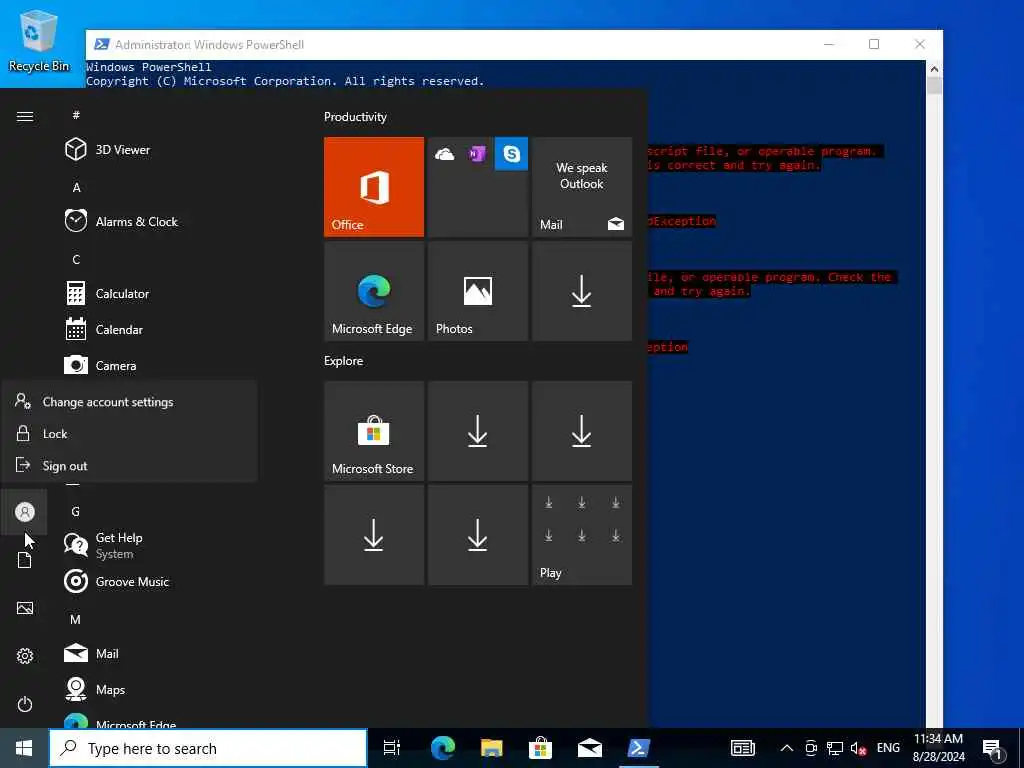This screenshot has height=768, width=1024.
Task: Open the Microsoft Store tile
Action: click(x=374, y=431)
